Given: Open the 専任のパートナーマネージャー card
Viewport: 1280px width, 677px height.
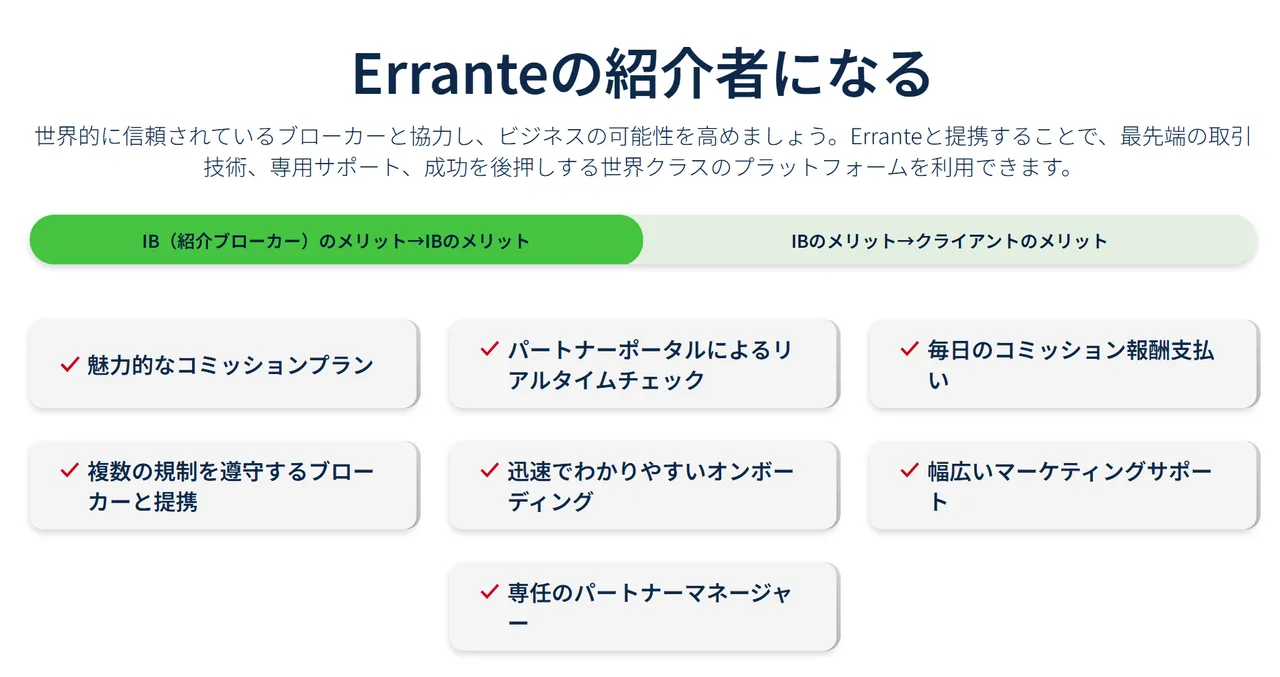Looking at the screenshot, I should (x=644, y=607).
